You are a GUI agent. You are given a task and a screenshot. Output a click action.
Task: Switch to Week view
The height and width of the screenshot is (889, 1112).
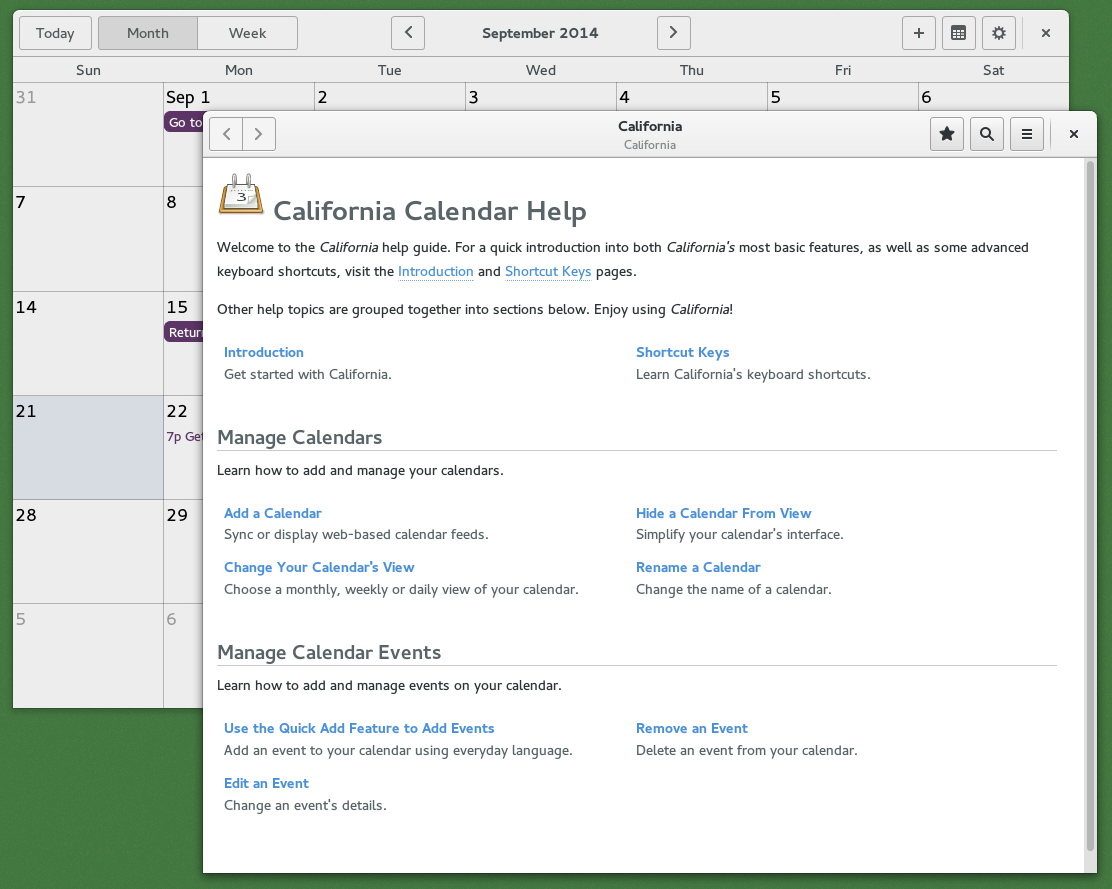(x=246, y=32)
